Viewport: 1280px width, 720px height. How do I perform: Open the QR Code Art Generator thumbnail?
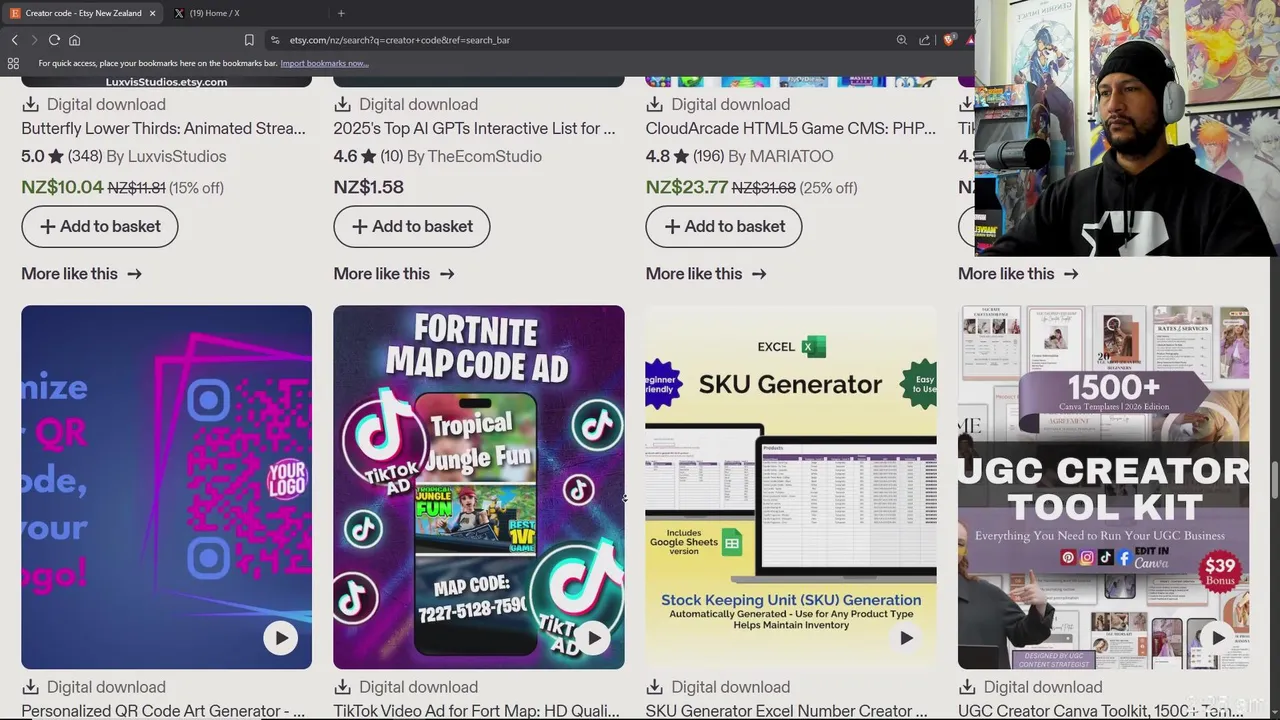click(166, 487)
